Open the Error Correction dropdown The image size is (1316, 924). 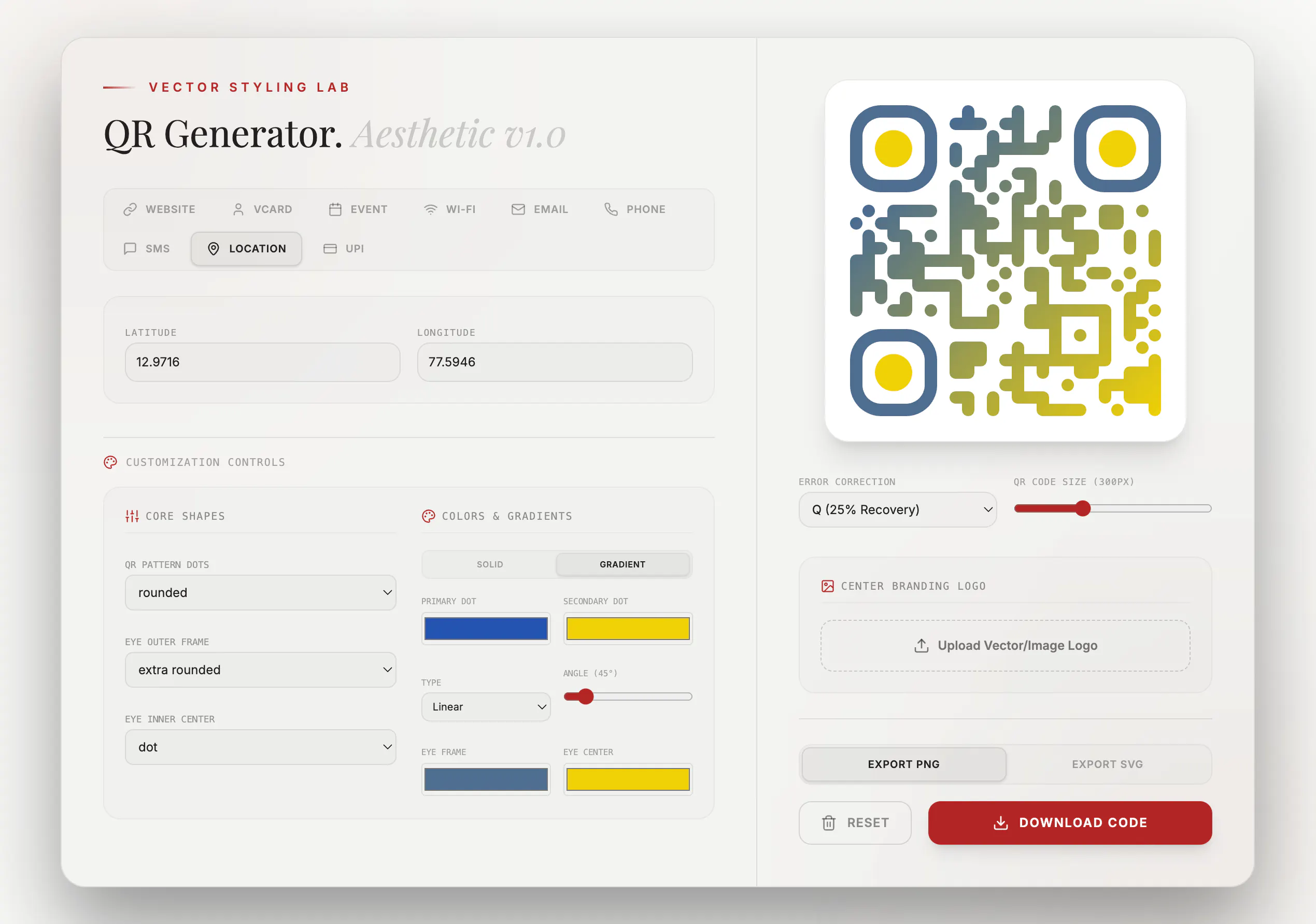[898, 509]
